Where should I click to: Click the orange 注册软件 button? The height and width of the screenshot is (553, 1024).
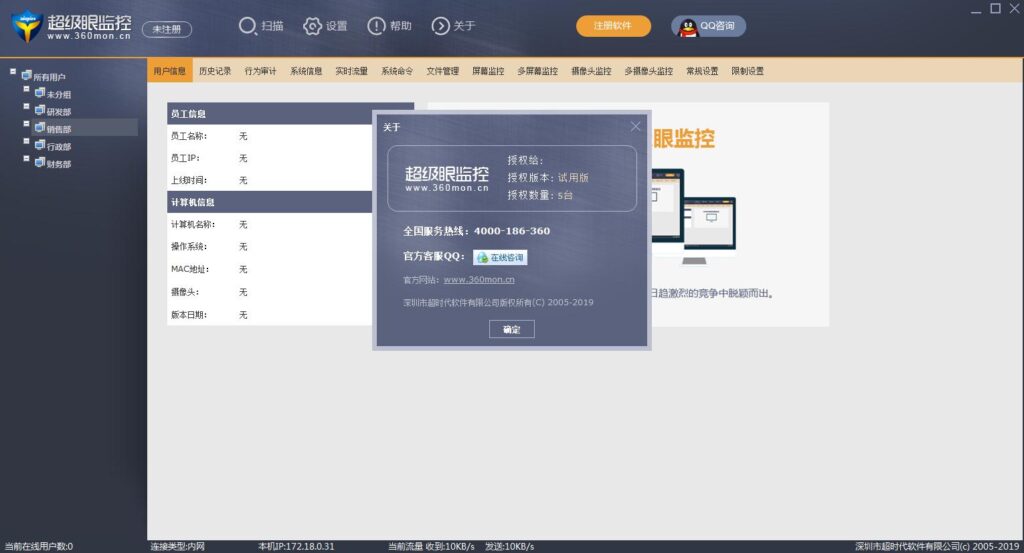[612, 26]
